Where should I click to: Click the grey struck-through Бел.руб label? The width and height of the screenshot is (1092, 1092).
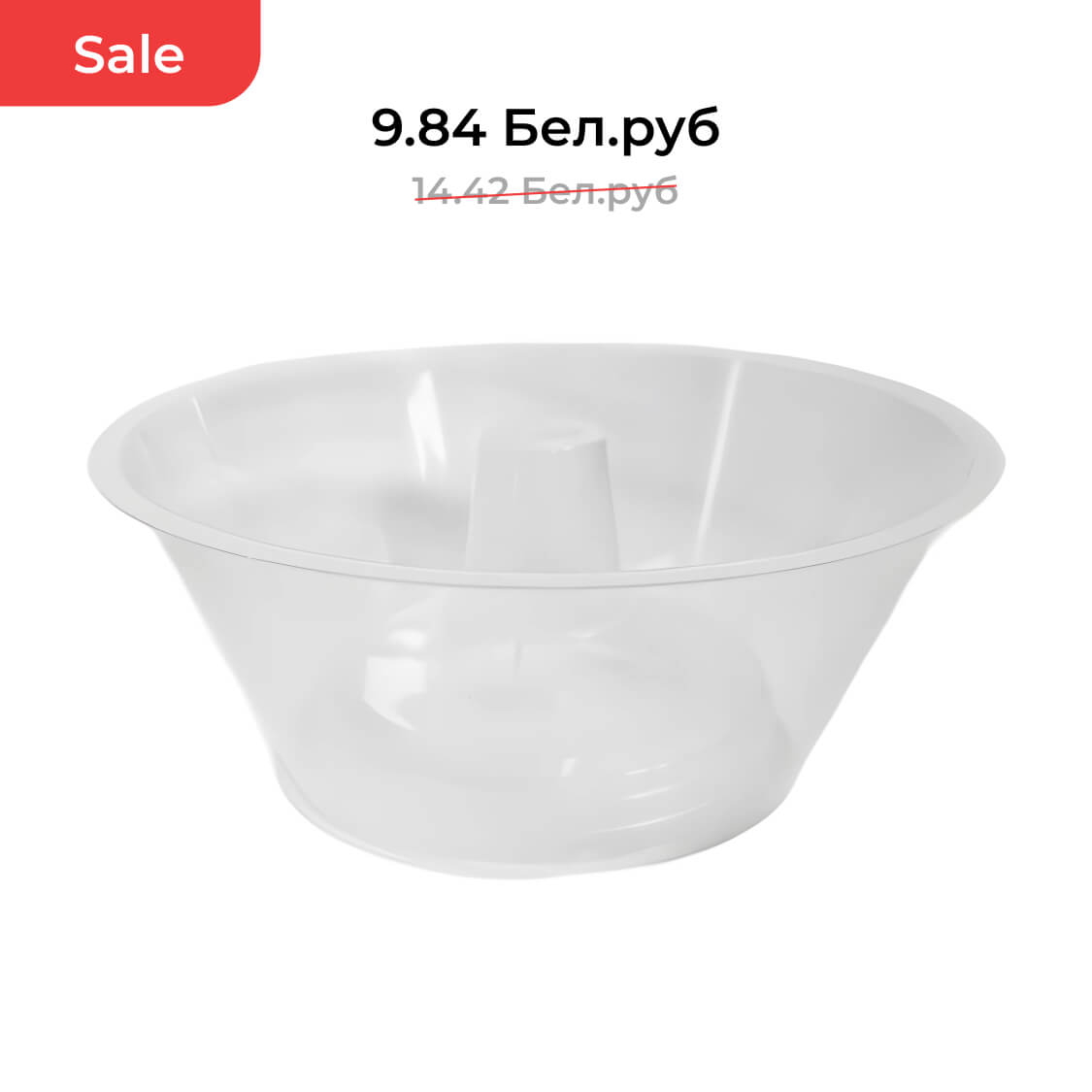pyautogui.click(x=600, y=191)
